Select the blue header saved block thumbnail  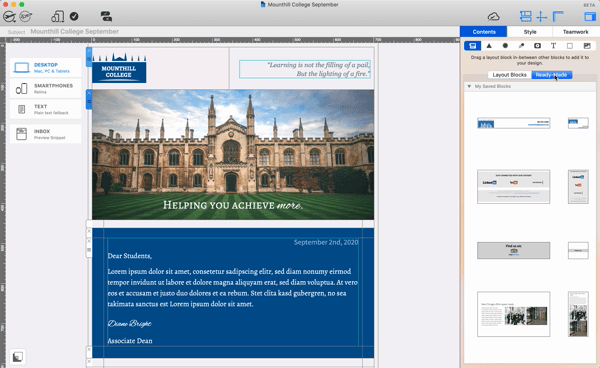514,123
